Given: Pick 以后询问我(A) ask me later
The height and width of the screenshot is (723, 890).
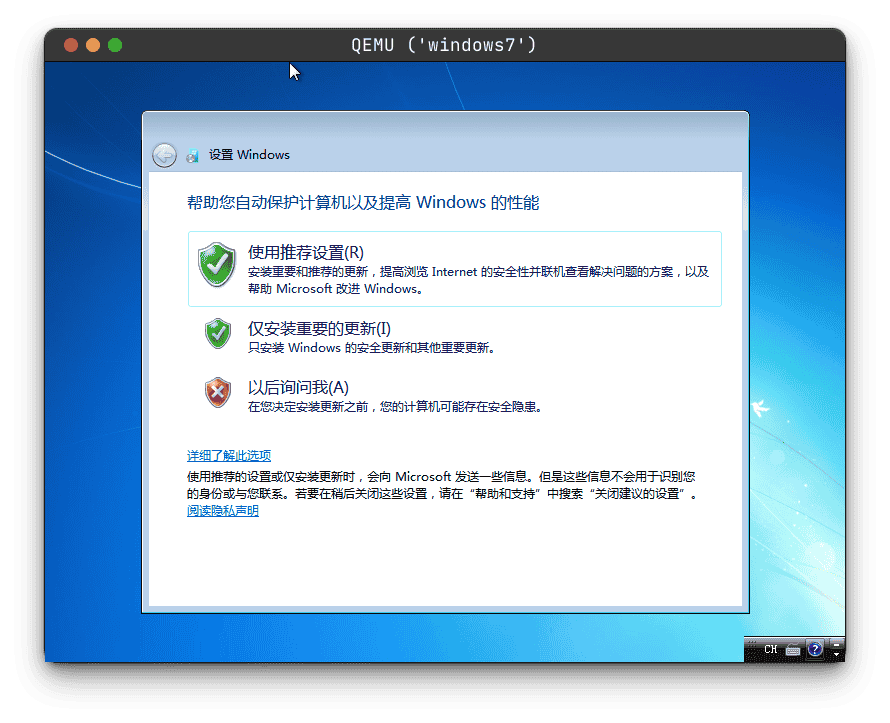Looking at the screenshot, I should coord(455,396).
